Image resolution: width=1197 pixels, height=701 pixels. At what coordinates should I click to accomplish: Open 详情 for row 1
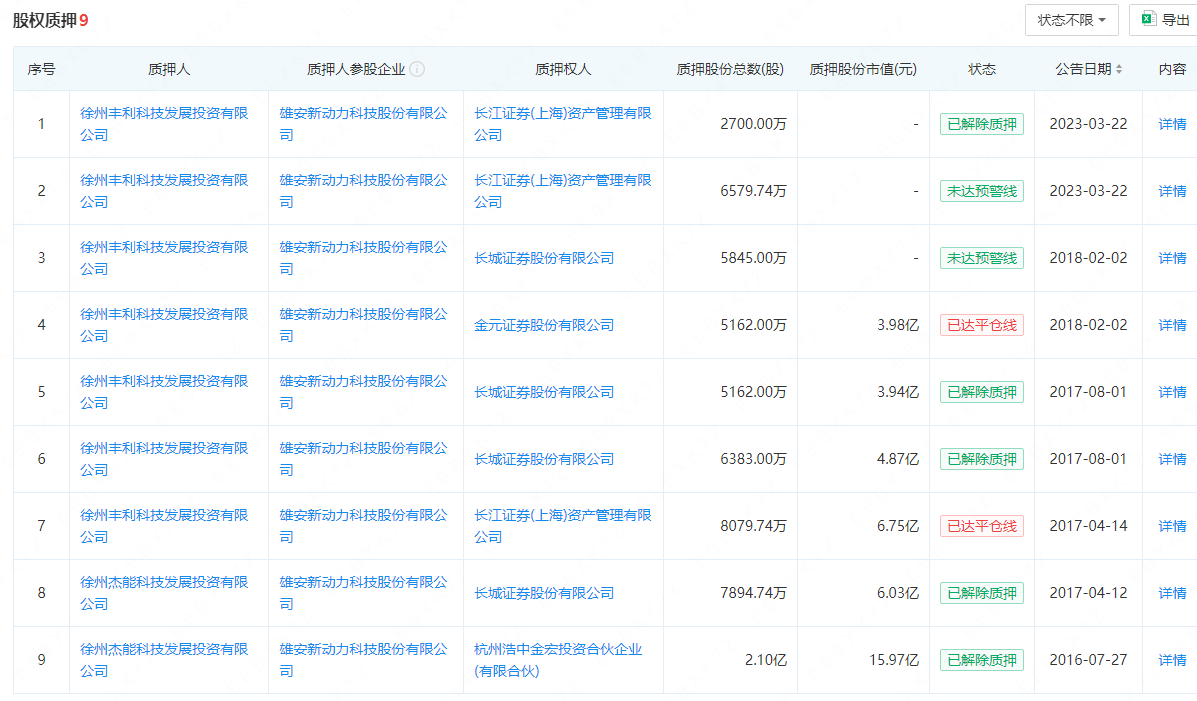tap(1172, 124)
